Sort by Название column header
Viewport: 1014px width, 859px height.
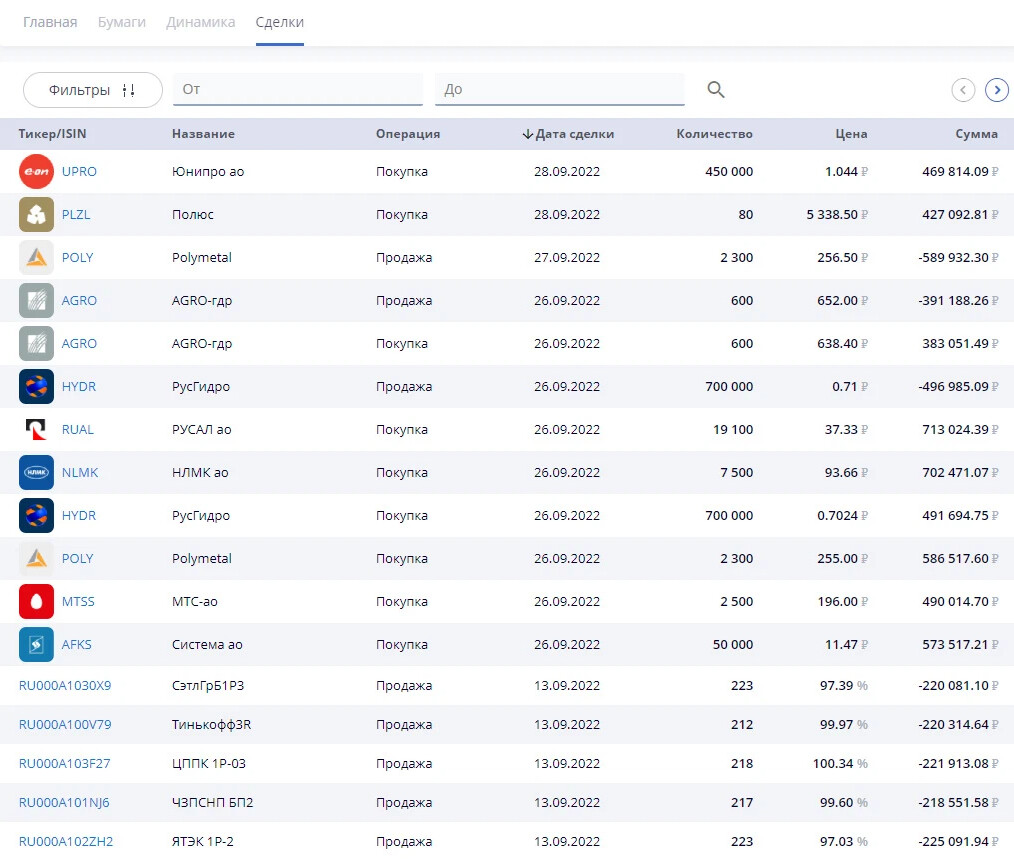(203, 134)
